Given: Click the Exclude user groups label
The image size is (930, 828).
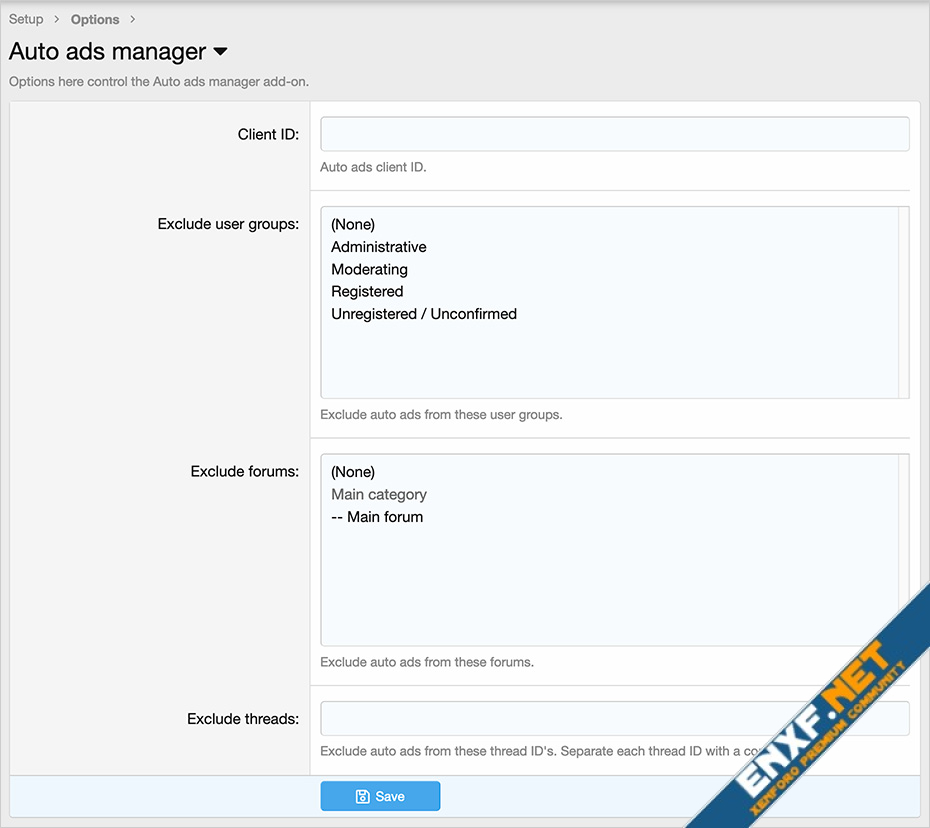Looking at the screenshot, I should click(x=228, y=224).
